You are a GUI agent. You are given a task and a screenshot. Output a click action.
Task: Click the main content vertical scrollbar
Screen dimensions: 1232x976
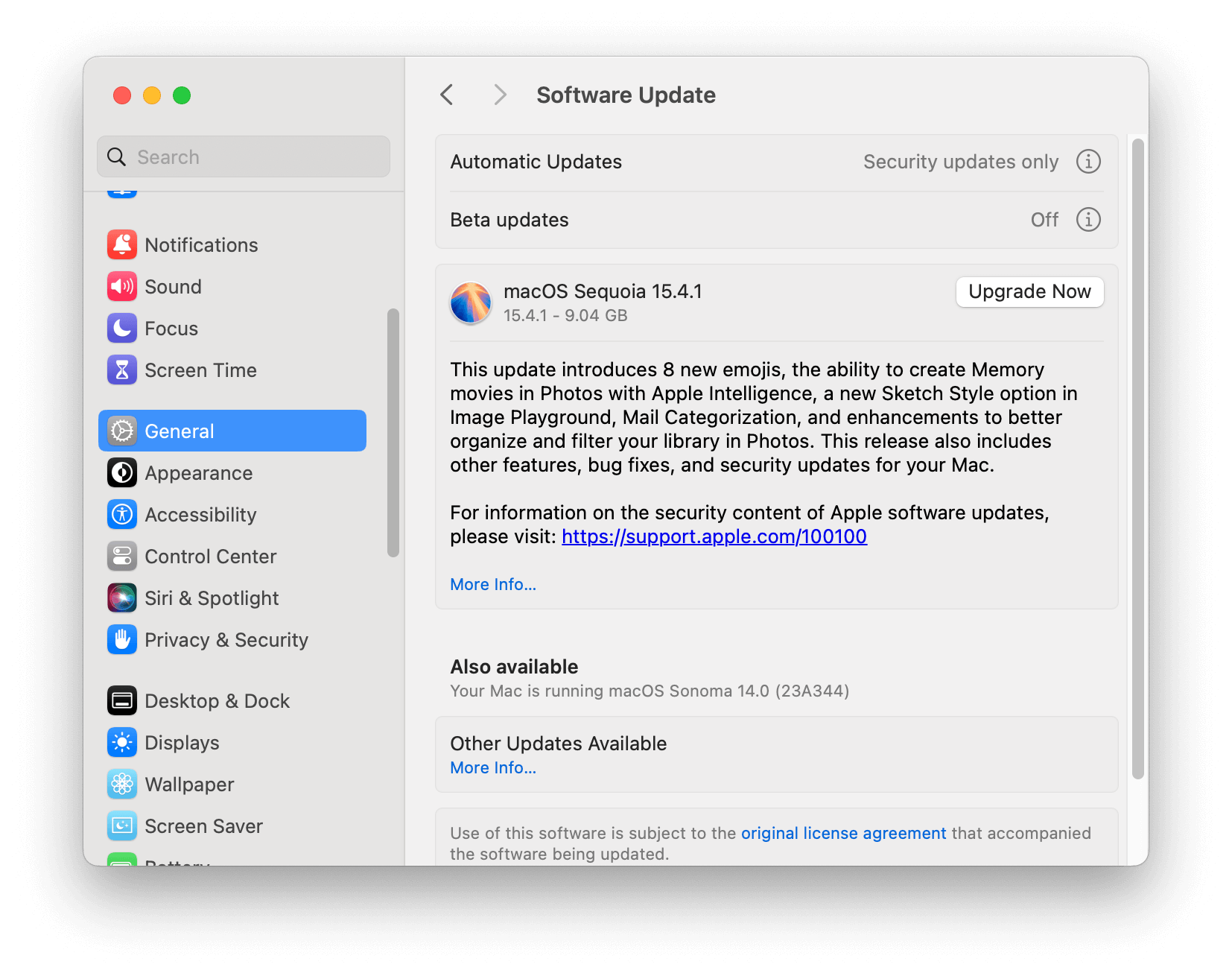pyautogui.click(x=1137, y=458)
